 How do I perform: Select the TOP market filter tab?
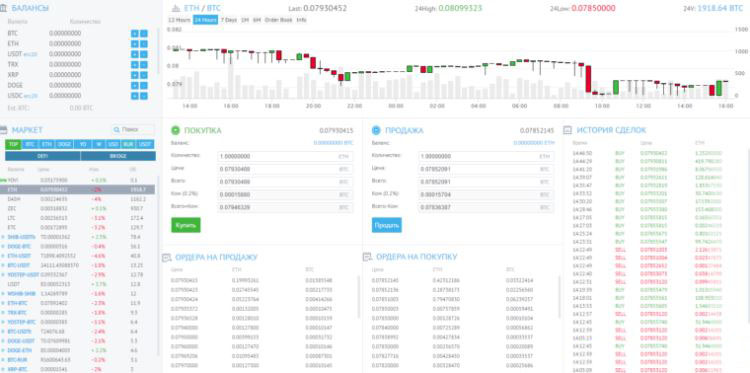13,144
